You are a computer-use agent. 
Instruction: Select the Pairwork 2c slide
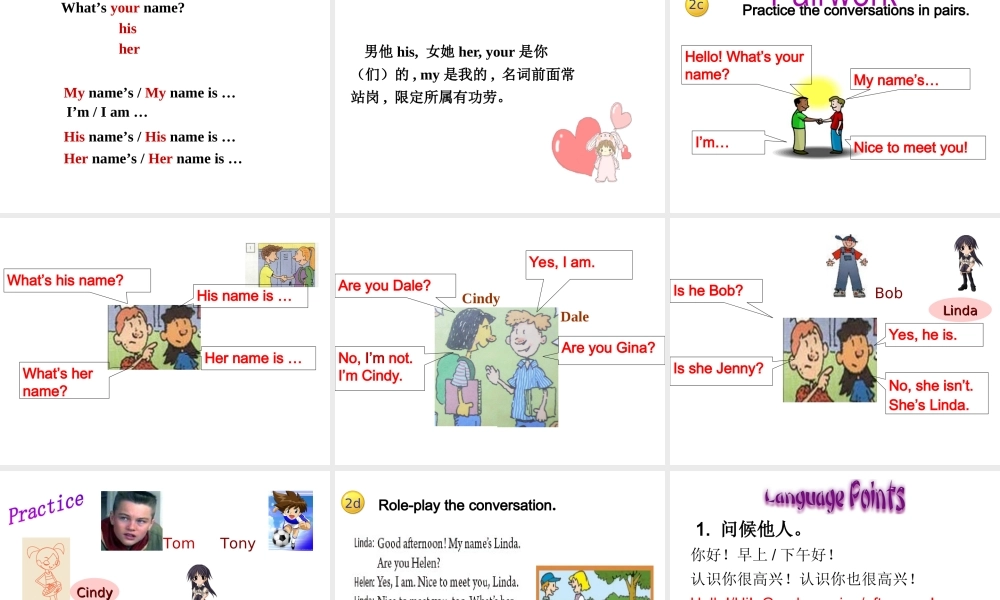tap(835, 106)
